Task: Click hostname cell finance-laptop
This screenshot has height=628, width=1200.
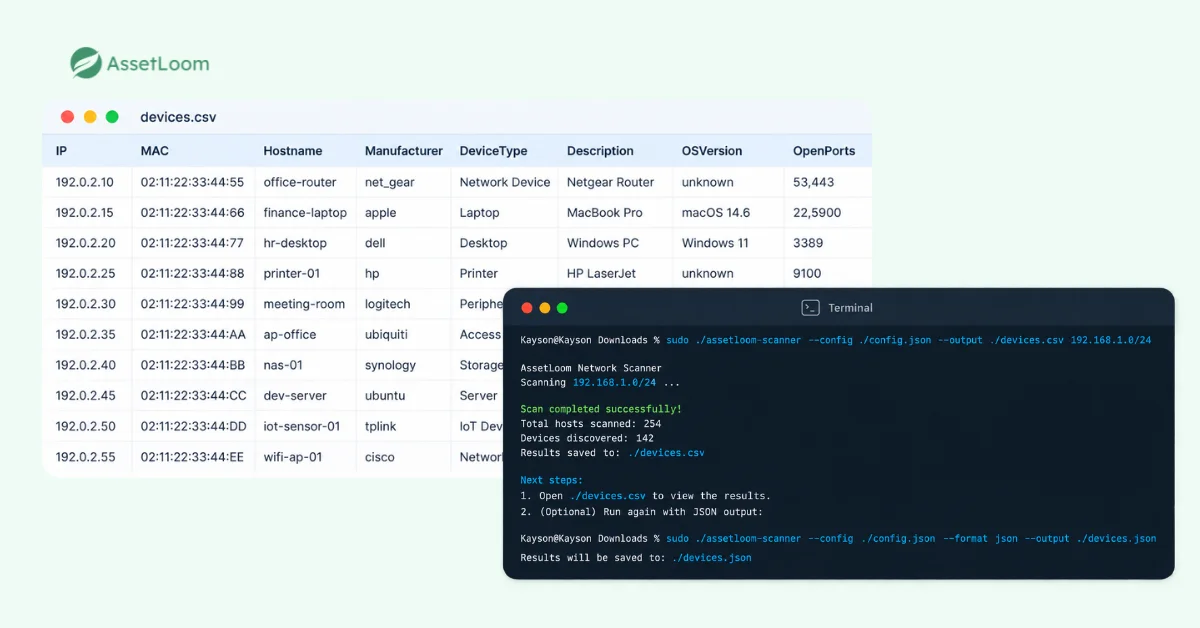Action: pyautogui.click(x=305, y=213)
